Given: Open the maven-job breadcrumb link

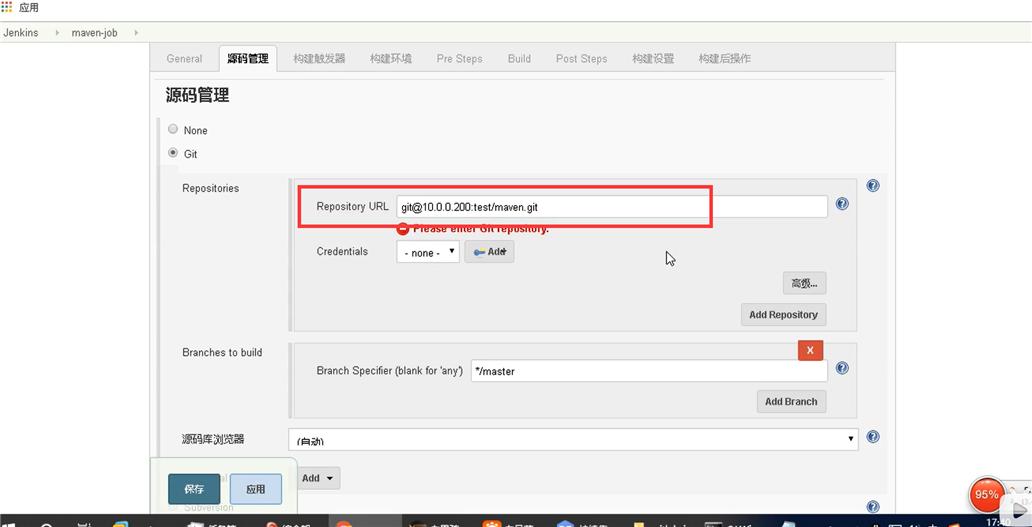Looking at the screenshot, I should pyautogui.click(x=95, y=32).
